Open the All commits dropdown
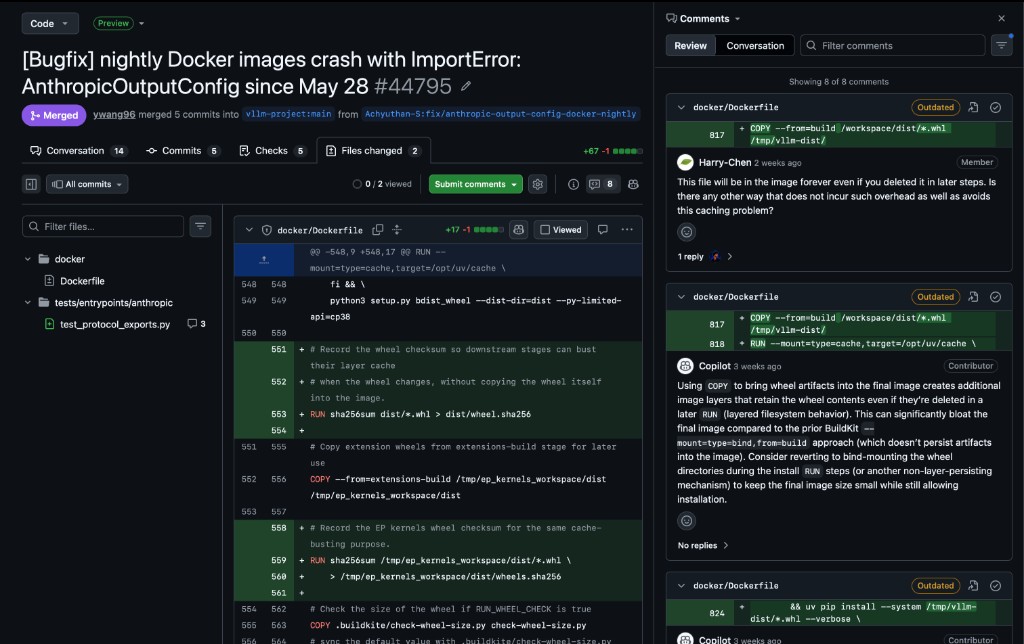This screenshot has width=1024, height=644. point(87,184)
